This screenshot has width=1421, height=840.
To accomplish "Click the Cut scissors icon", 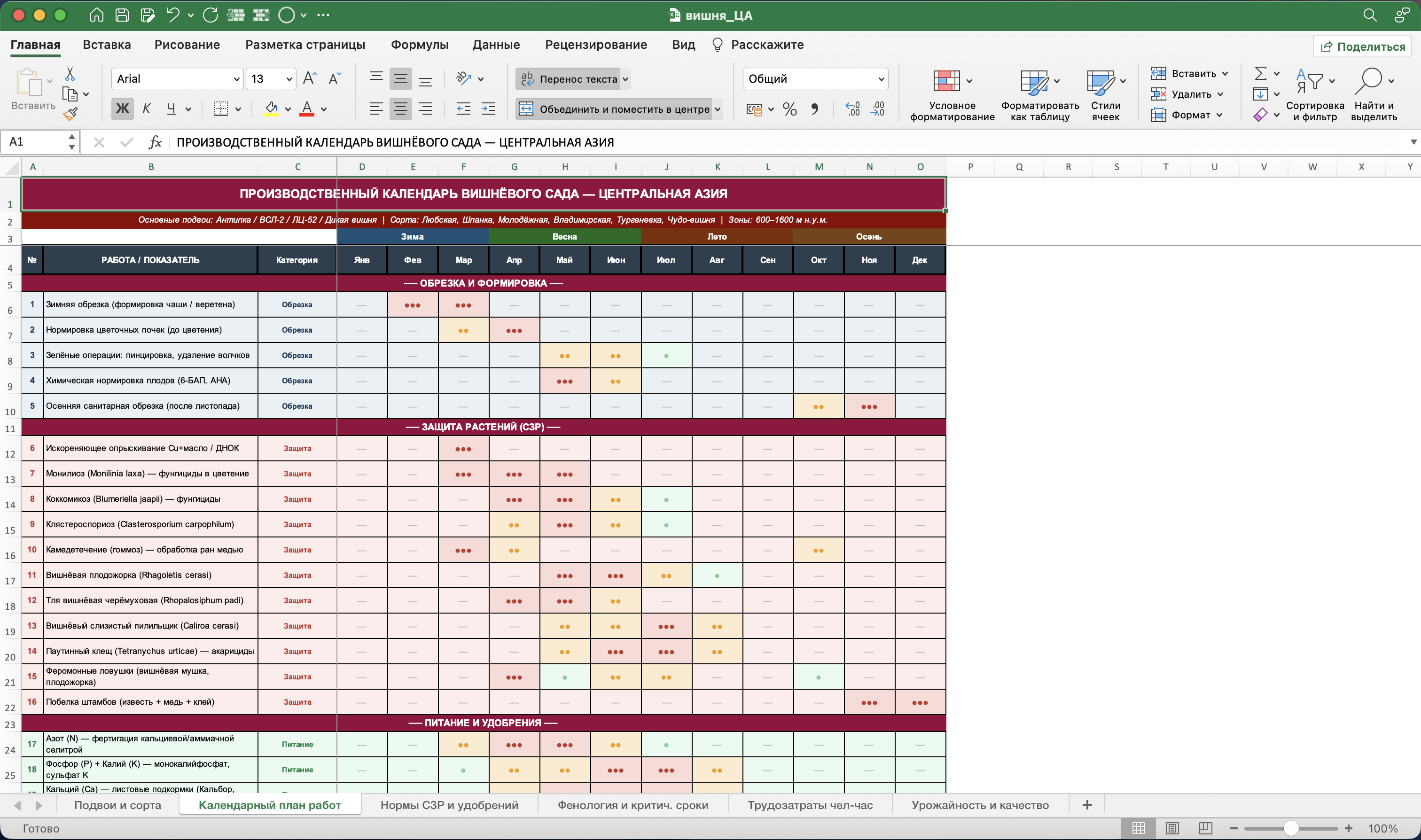I will [70, 74].
